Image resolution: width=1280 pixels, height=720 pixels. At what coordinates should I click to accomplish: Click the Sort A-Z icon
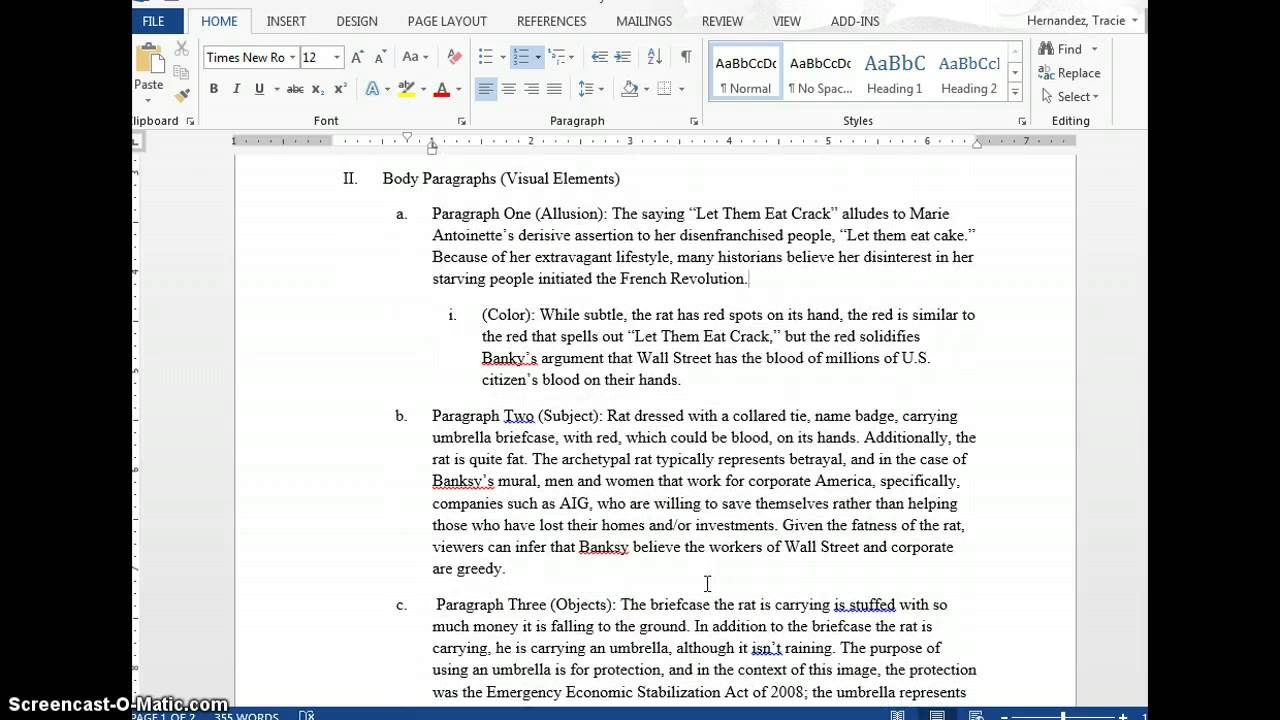click(x=655, y=57)
